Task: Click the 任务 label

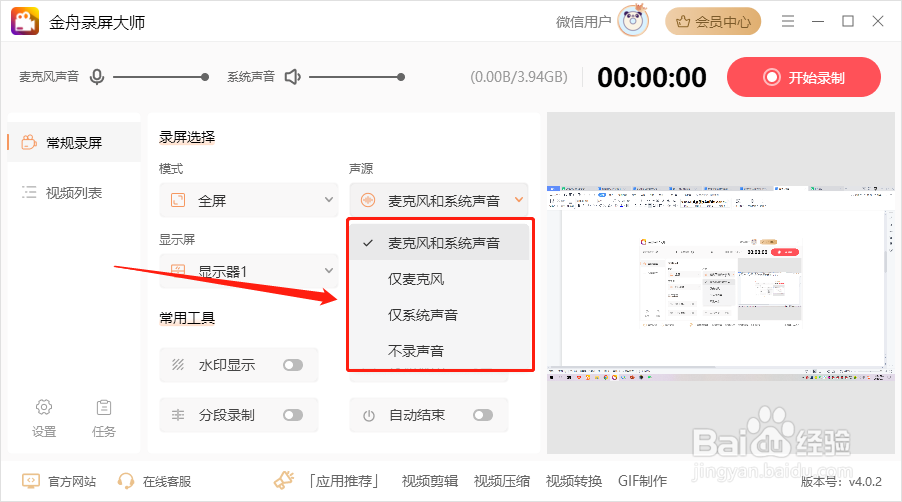Action: click(x=104, y=431)
